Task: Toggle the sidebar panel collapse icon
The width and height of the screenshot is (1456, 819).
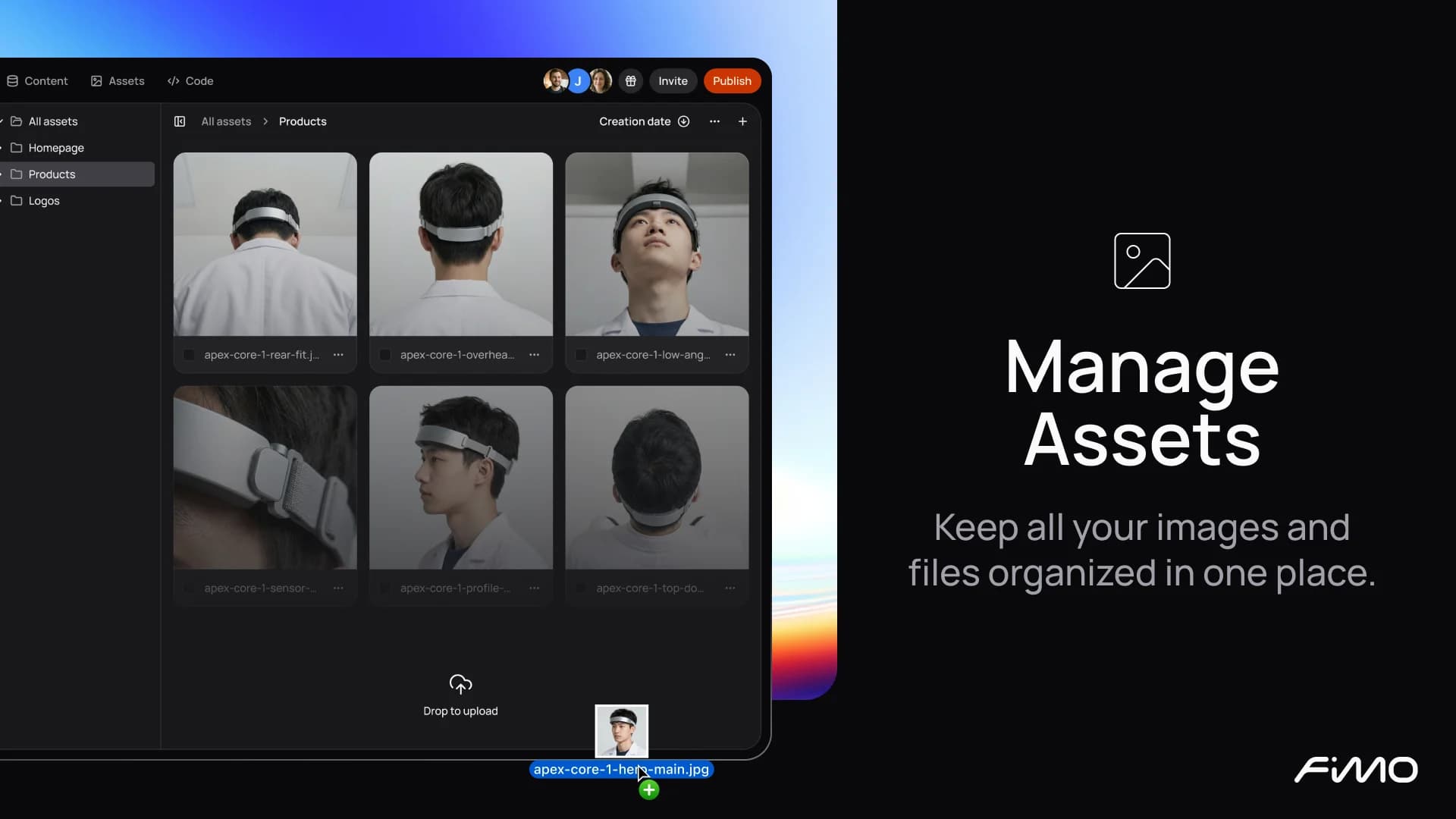Action: click(x=180, y=121)
